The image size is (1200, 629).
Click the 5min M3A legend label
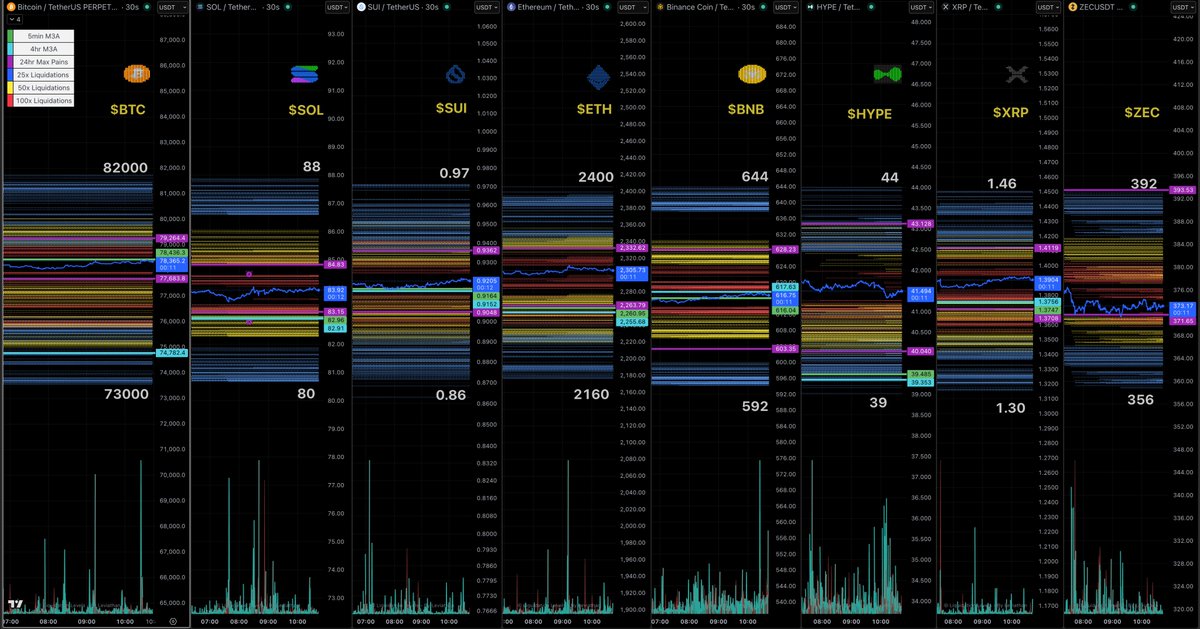[x=44, y=36]
